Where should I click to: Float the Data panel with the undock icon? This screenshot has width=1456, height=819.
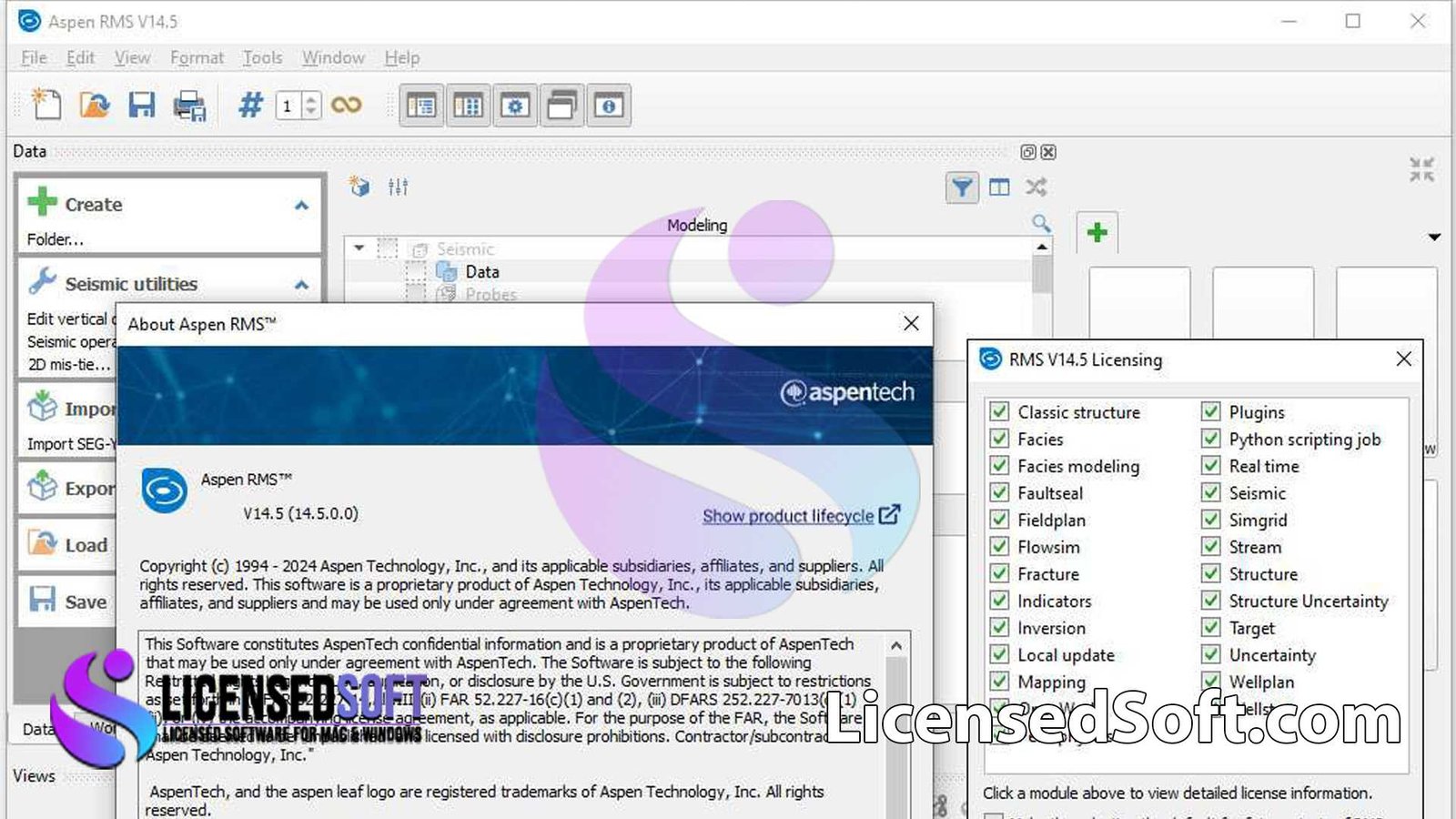[x=1028, y=152]
